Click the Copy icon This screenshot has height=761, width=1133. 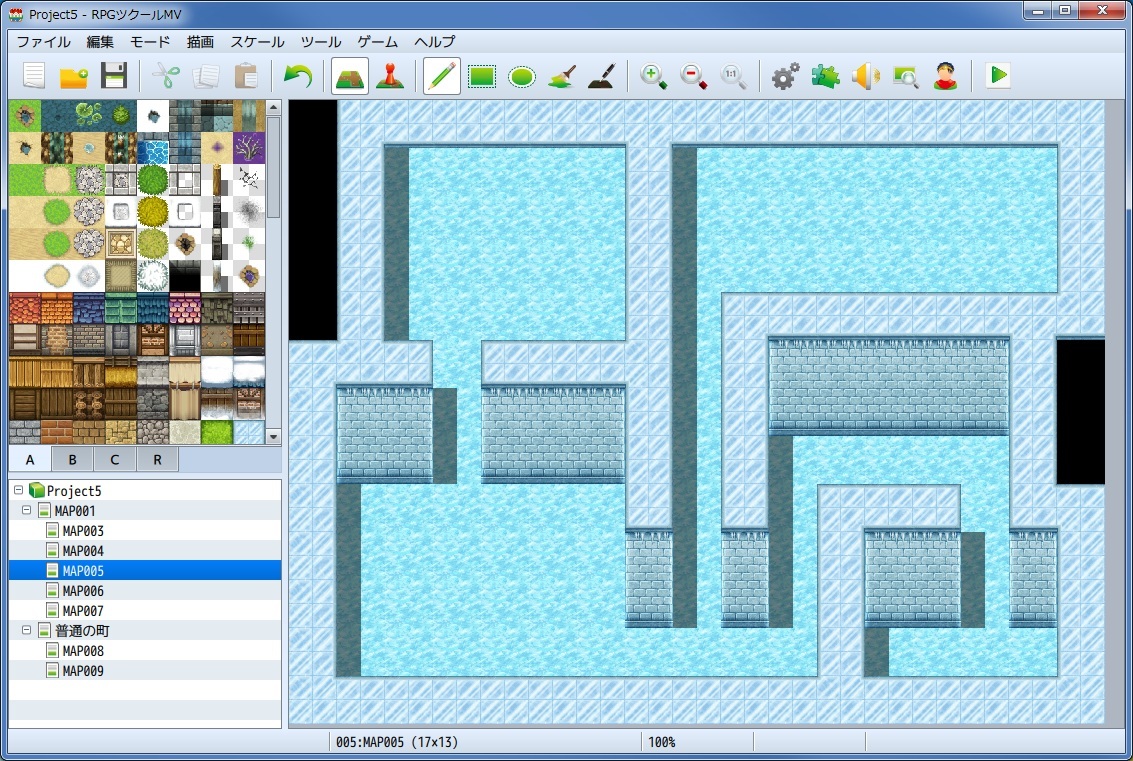206,75
